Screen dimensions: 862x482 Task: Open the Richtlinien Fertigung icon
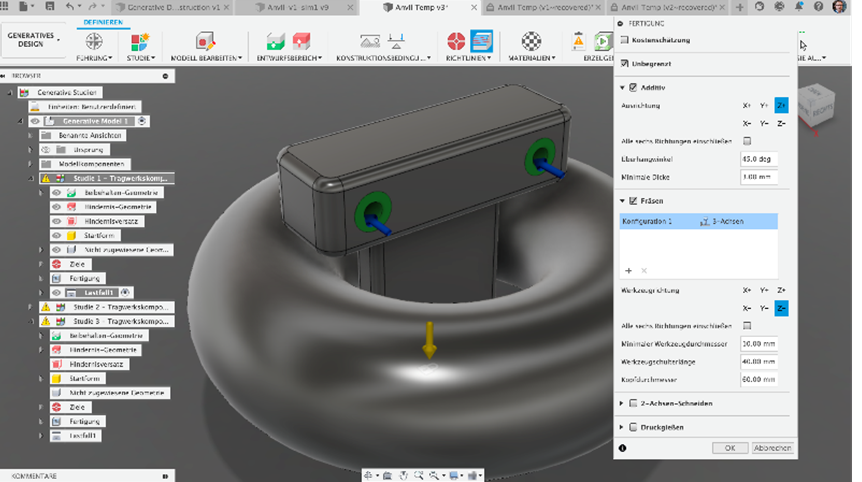point(482,41)
